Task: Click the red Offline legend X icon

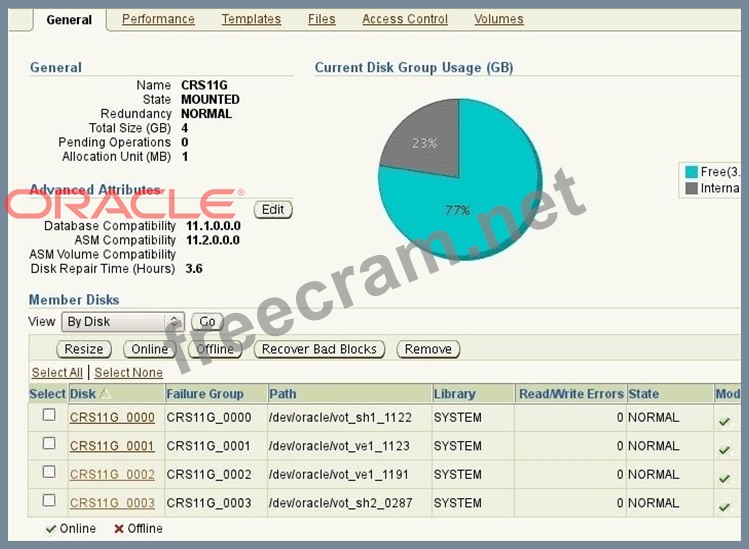Action: 119,529
